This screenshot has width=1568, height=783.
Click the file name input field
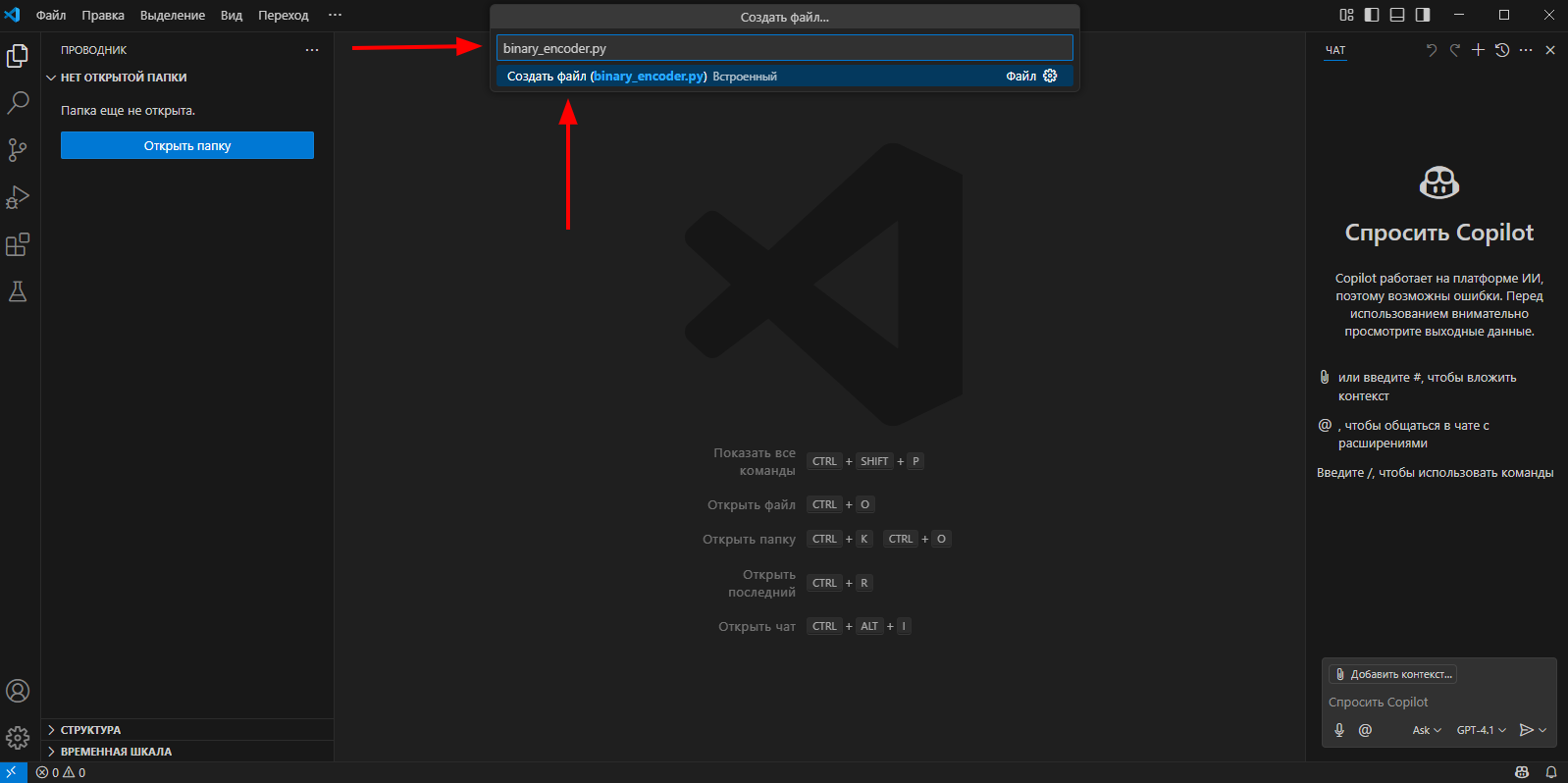[x=784, y=48]
